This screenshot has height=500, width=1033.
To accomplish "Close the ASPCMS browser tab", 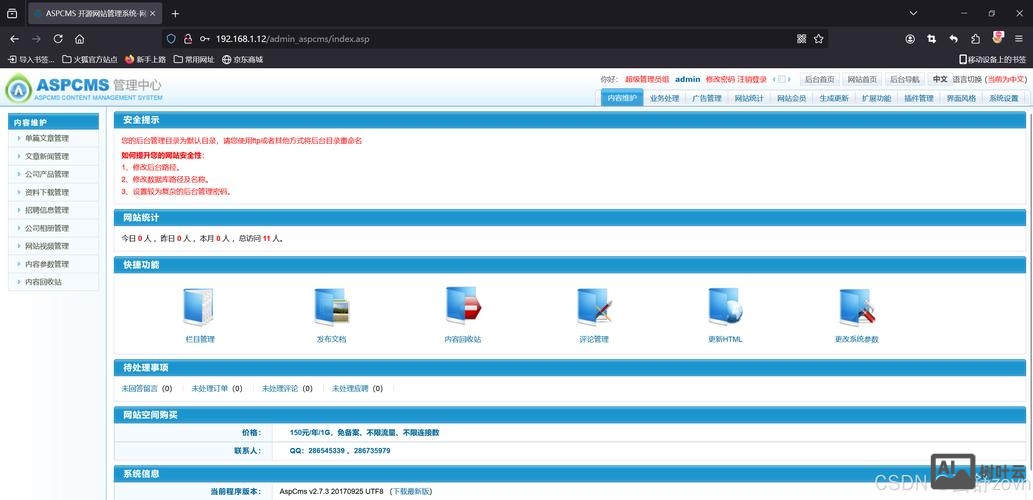I will pos(153,14).
